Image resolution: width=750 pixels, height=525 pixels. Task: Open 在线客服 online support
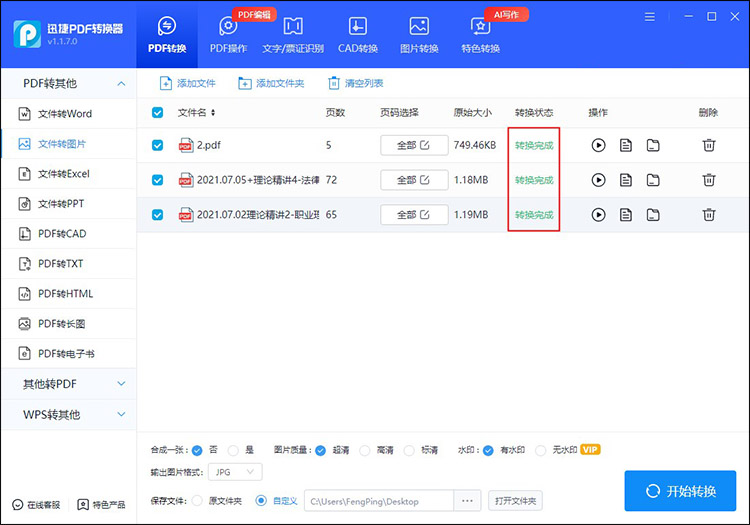(x=36, y=505)
